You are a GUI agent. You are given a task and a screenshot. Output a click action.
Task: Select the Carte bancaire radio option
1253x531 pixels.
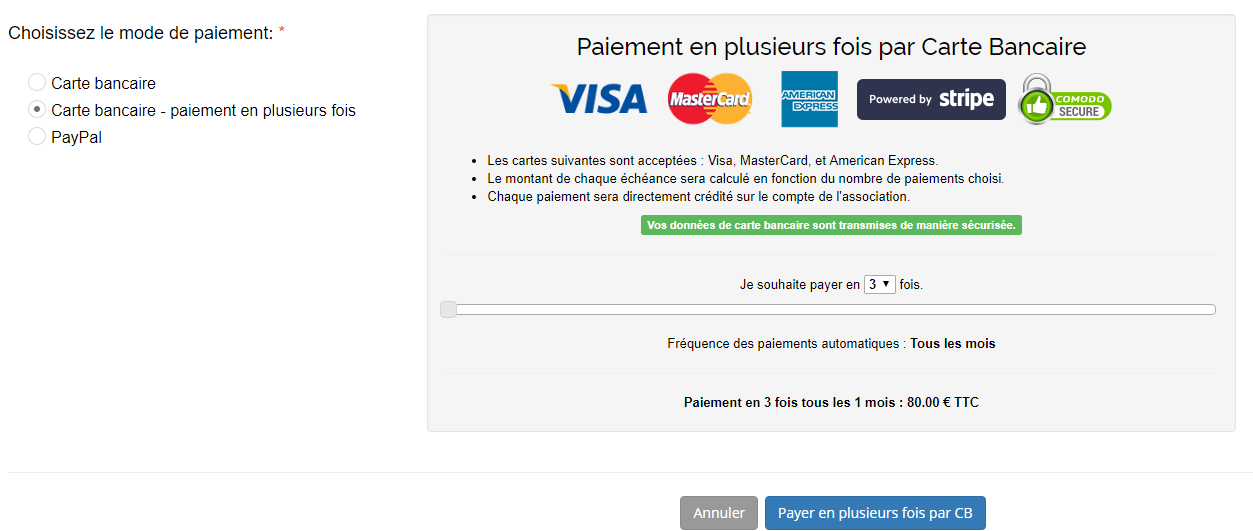(x=37, y=82)
